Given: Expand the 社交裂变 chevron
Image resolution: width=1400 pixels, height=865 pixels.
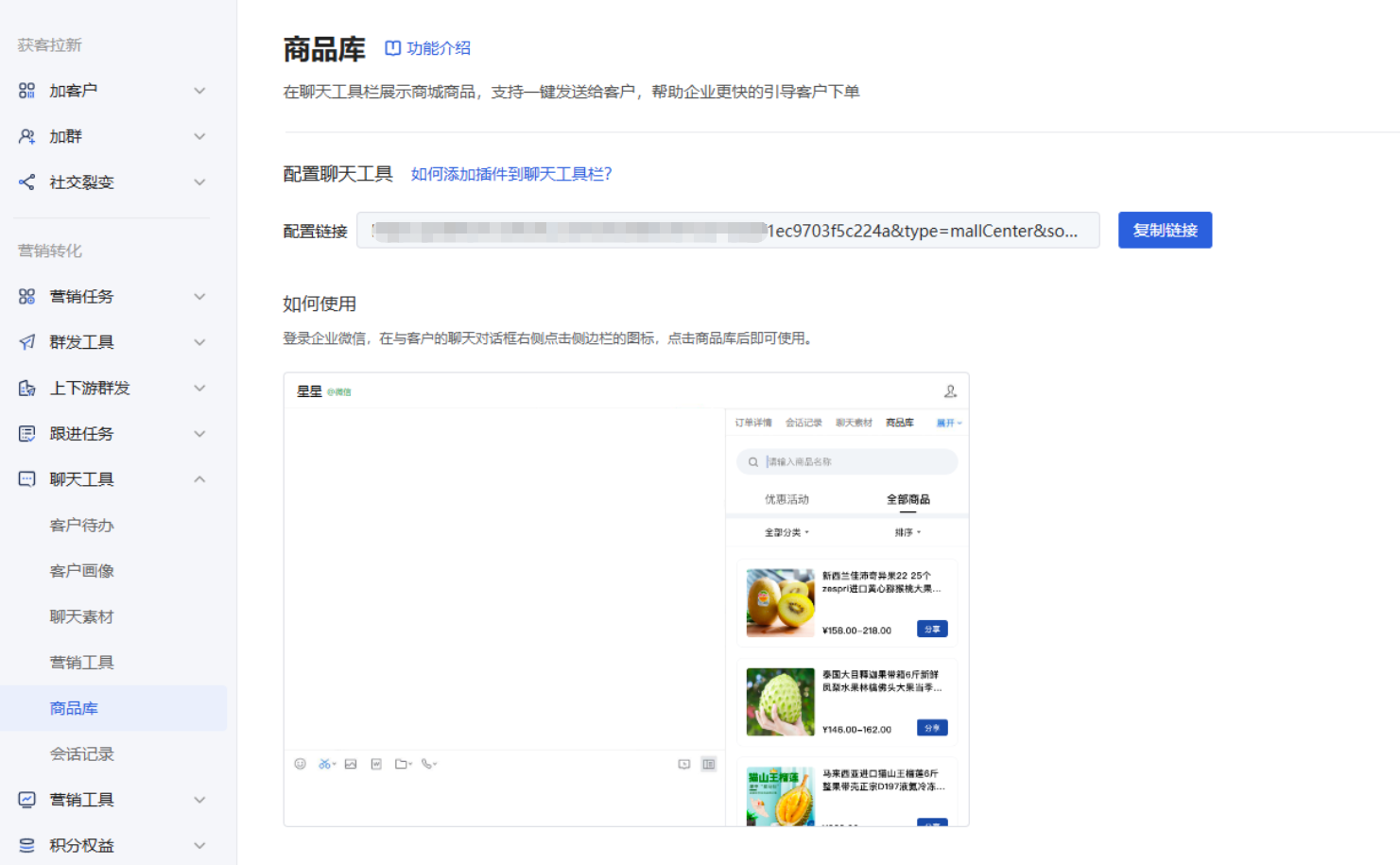Looking at the screenshot, I should tap(199, 182).
